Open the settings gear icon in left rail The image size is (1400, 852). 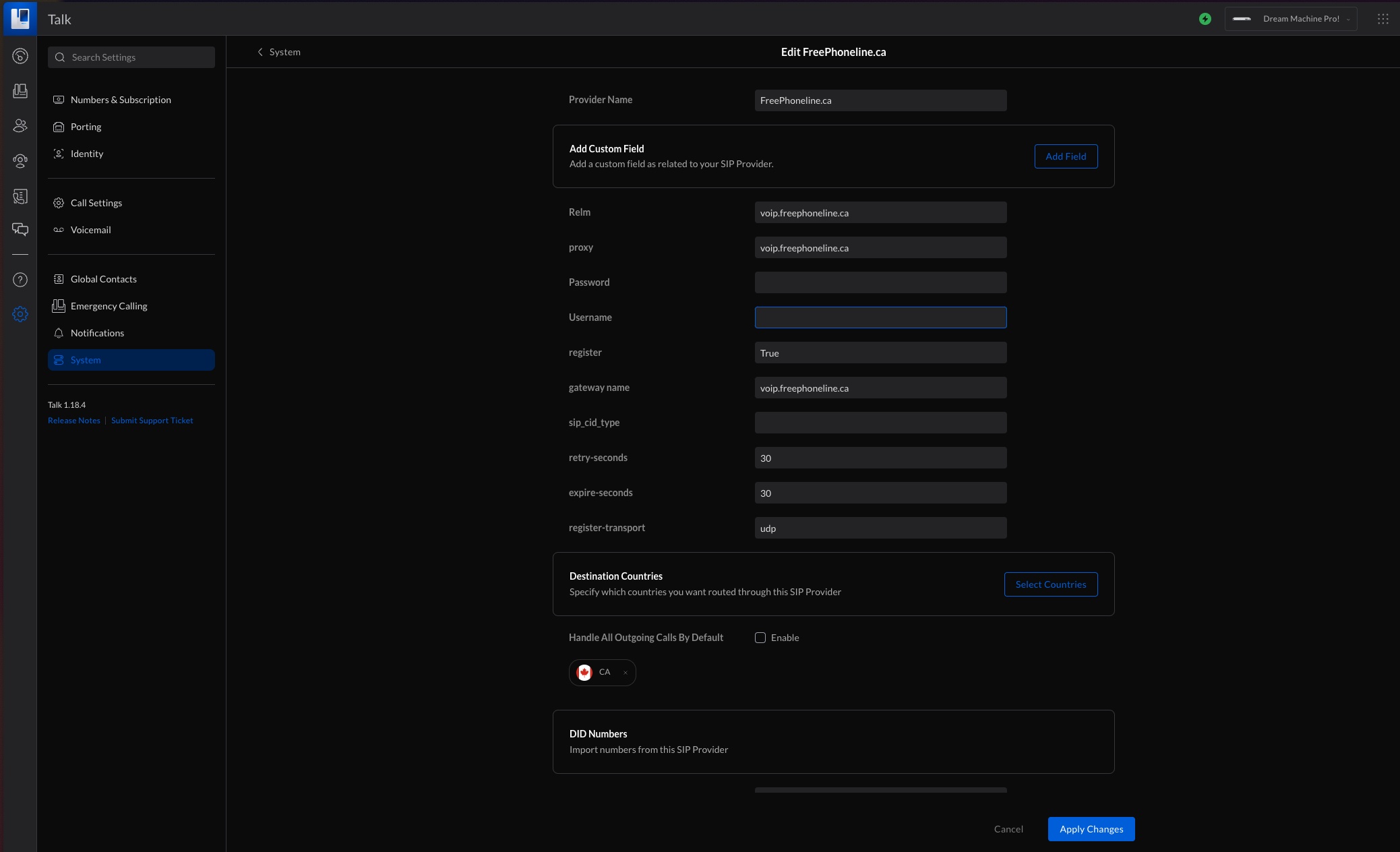click(20, 314)
